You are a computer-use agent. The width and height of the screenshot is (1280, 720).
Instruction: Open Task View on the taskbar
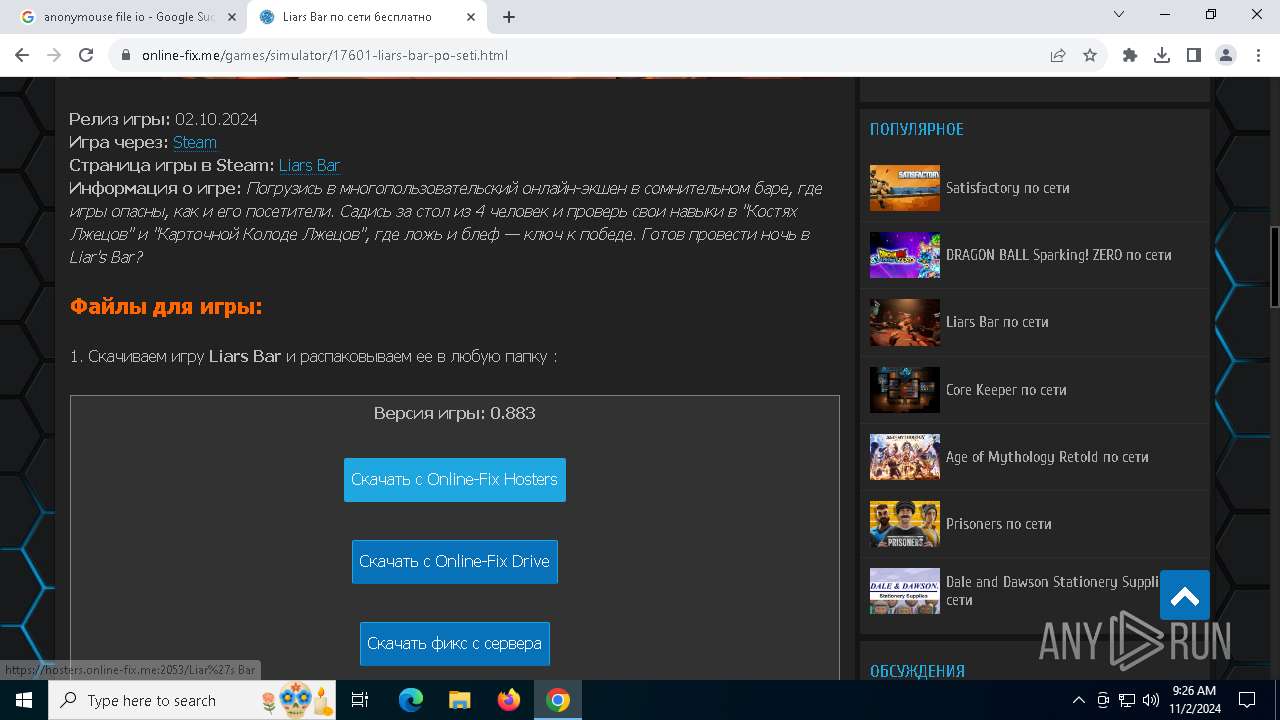pyautogui.click(x=360, y=700)
